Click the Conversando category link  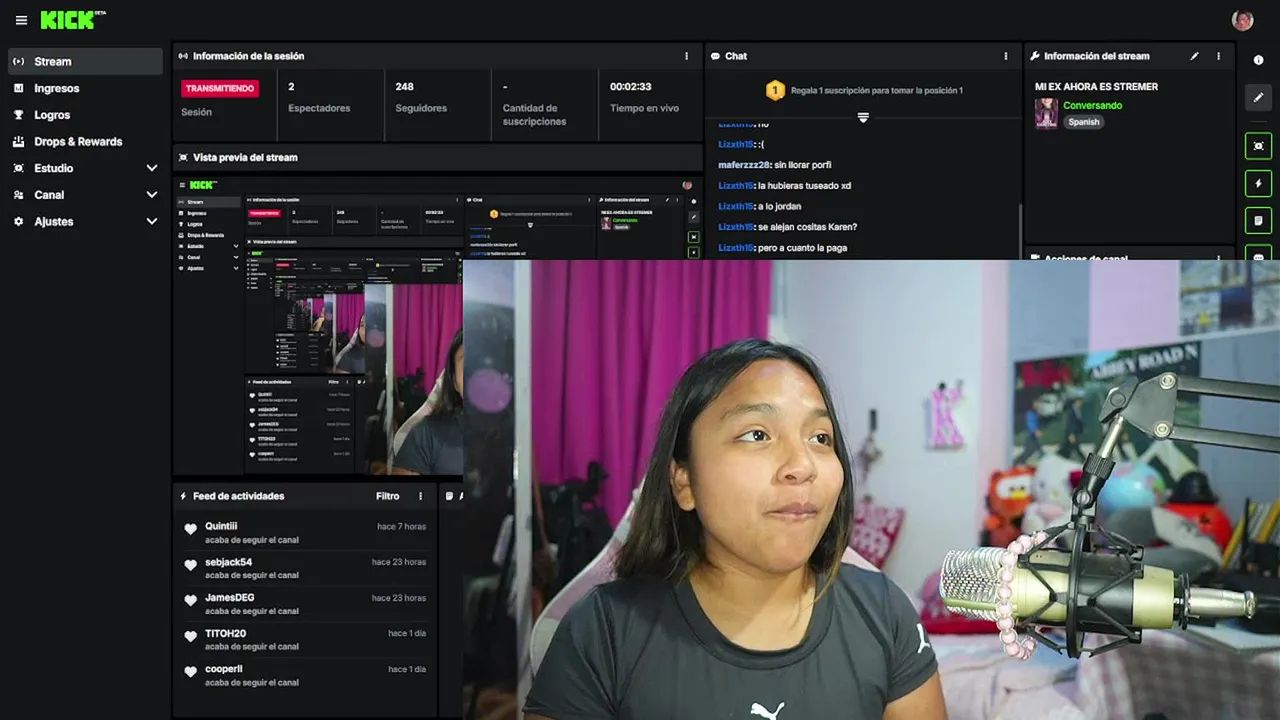[1092, 105]
